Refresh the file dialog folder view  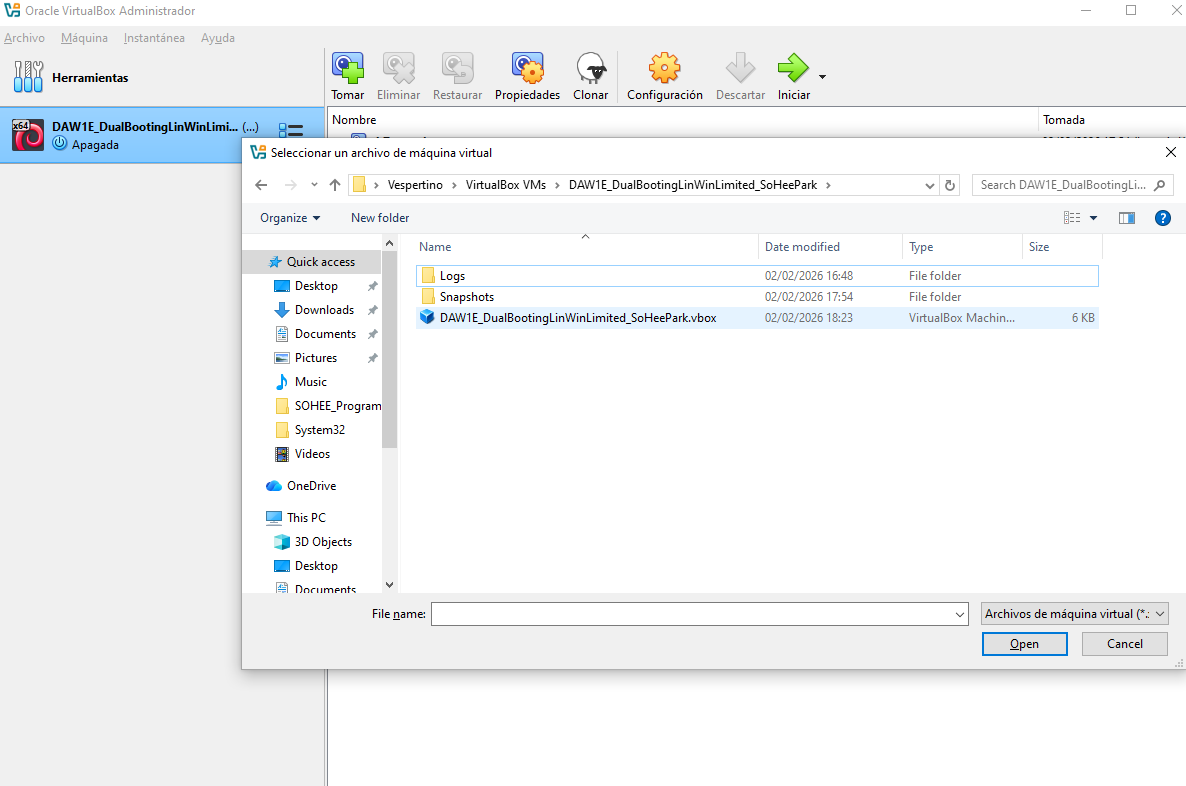[950, 185]
